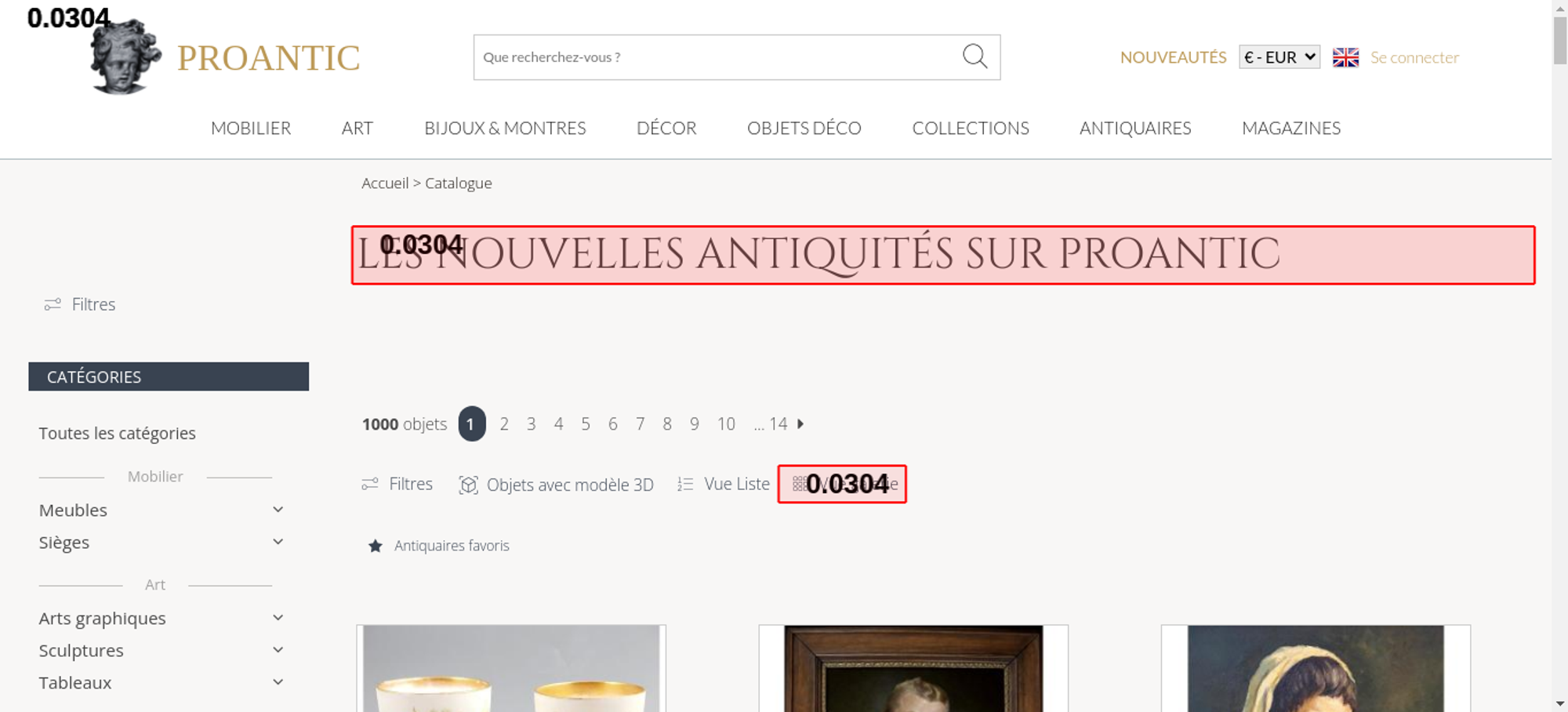Go to next page arrow
Screen dimensions: 1568x712
(800, 423)
